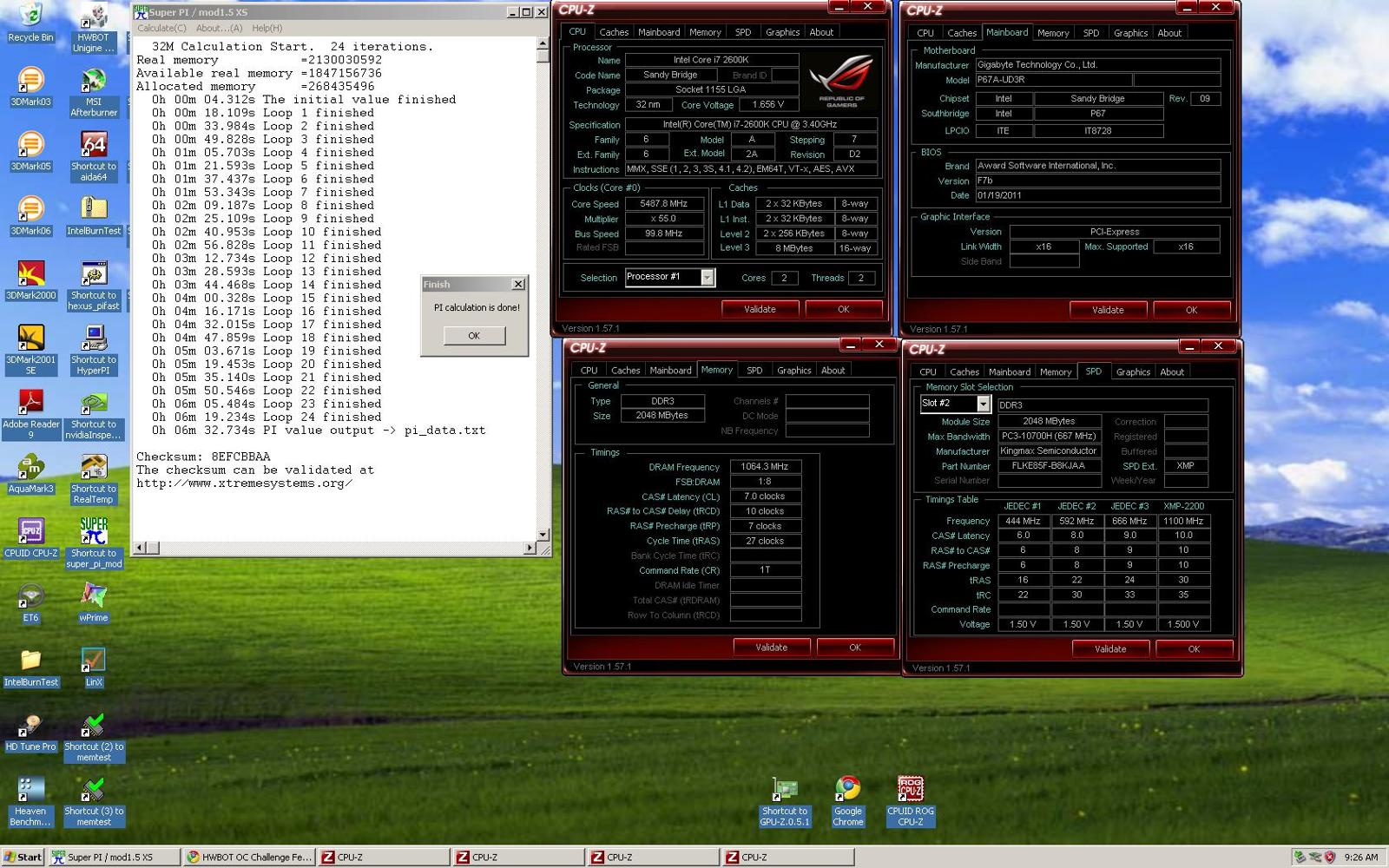
Task: Click OK in CPU-Z Mainboard window
Action: click(1191, 310)
